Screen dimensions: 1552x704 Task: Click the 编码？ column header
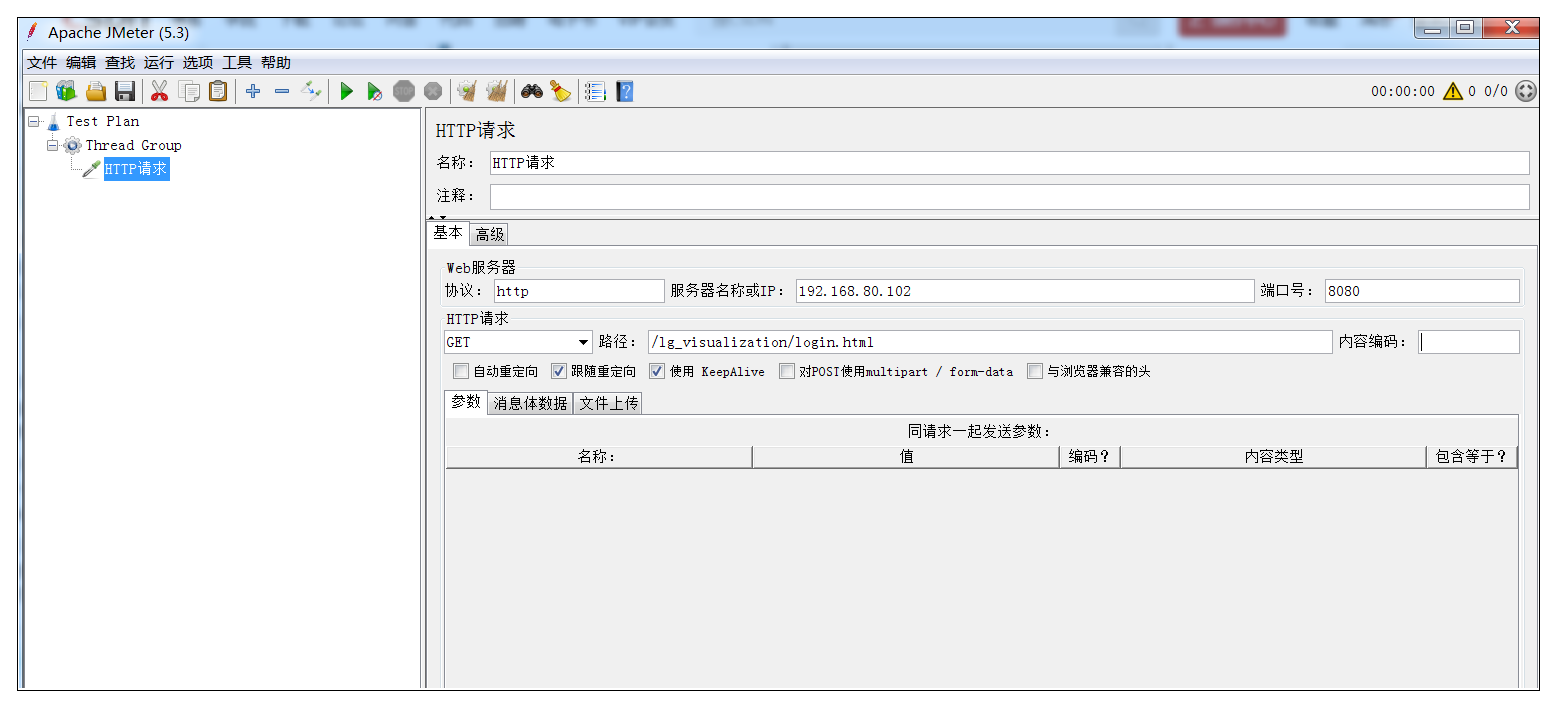coord(1090,457)
